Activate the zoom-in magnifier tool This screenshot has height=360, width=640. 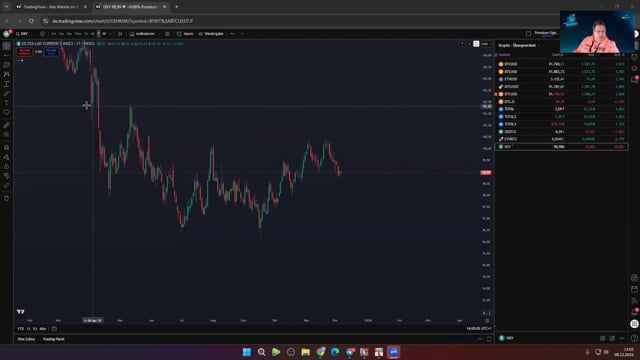pyautogui.click(x=7, y=134)
